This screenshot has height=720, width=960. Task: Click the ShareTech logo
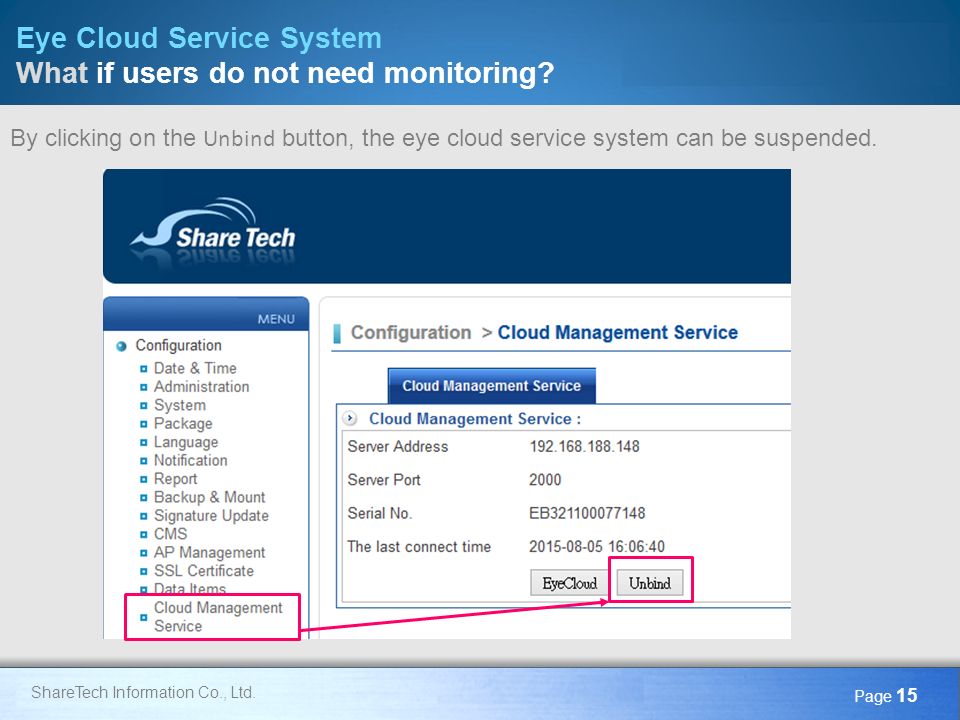pyautogui.click(x=214, y=233)
